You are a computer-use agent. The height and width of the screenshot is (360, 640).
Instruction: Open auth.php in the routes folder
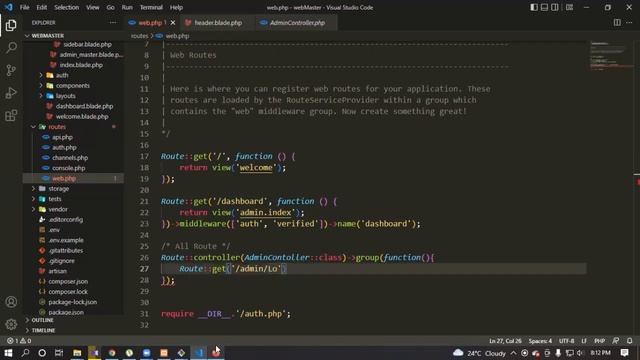pyautogui.click(x=64, y=147)
